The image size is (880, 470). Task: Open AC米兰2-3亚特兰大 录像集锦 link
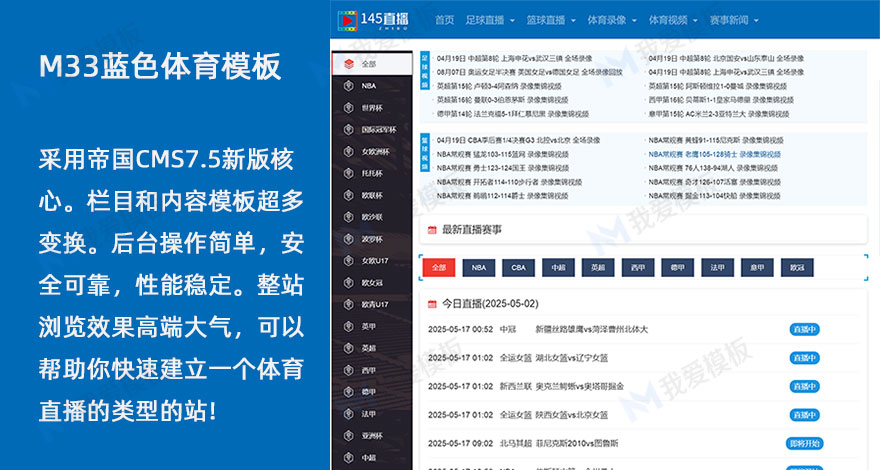pos(719,114)
